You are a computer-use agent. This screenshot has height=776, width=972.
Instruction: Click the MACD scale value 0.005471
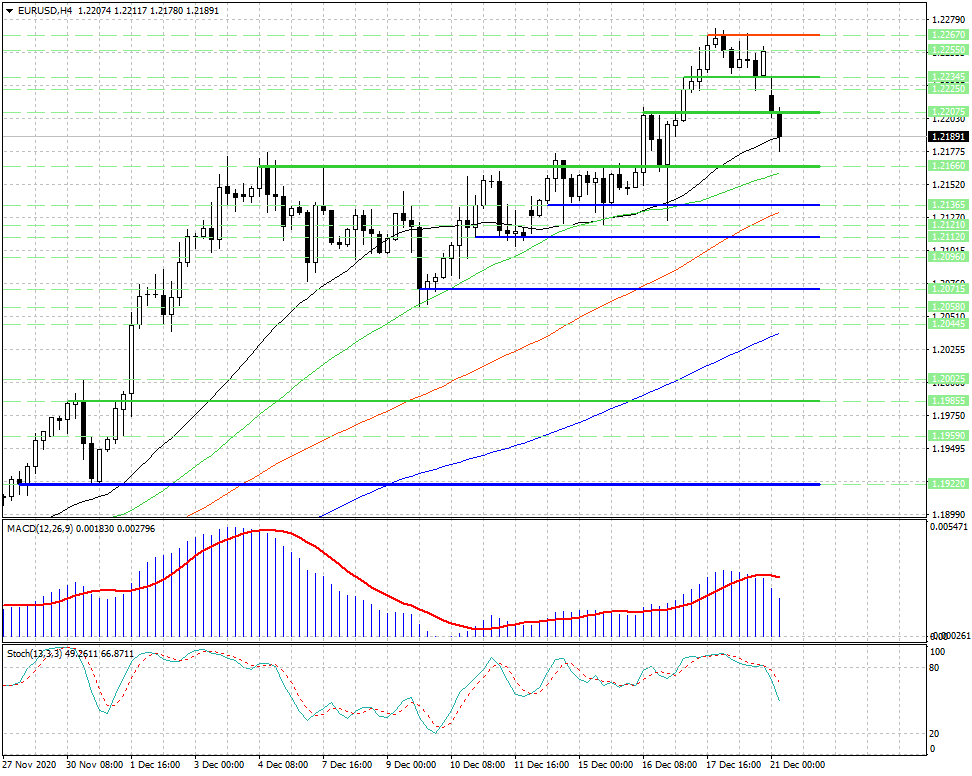[x=949, y=527]
